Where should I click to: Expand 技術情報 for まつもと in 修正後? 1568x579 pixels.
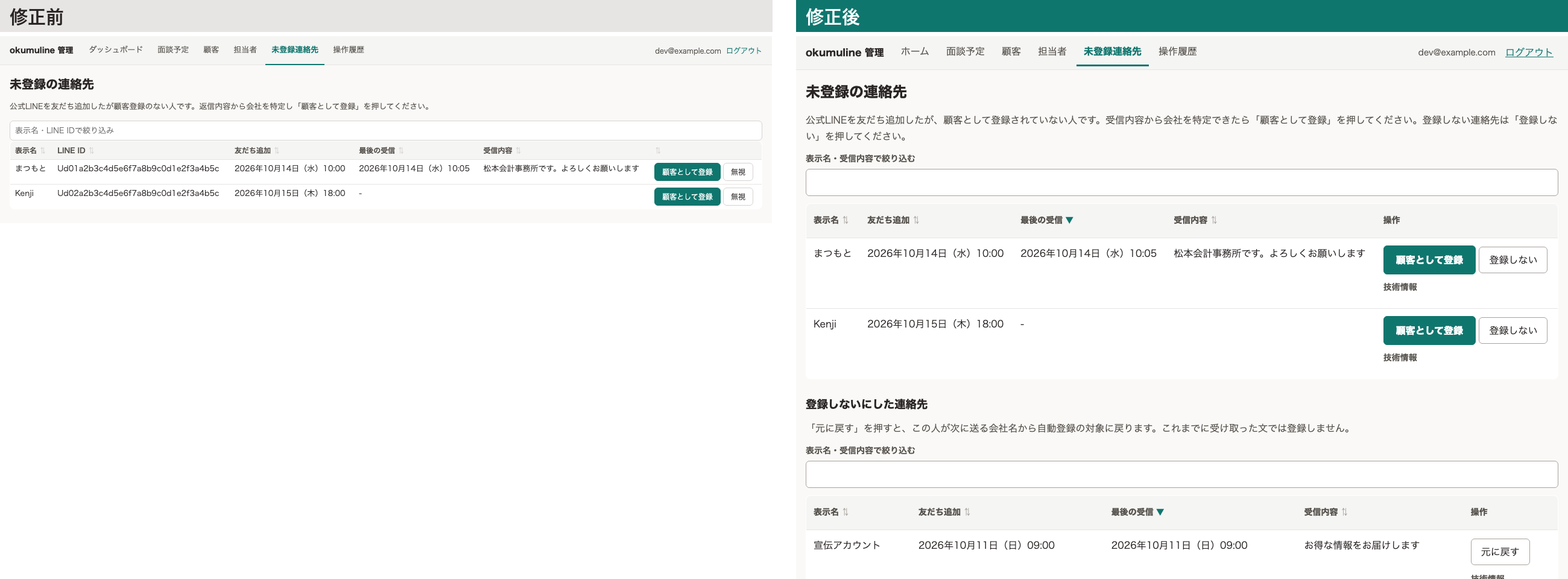(1399, 286)
